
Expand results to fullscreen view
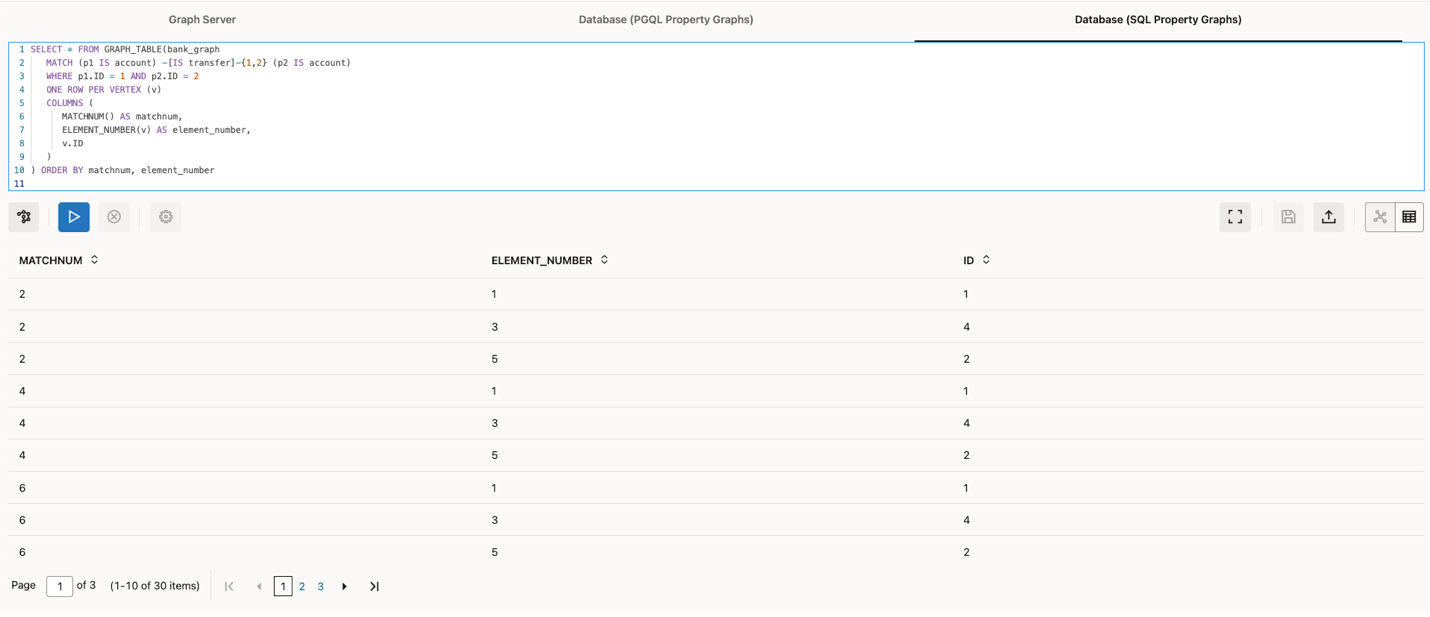pyautogui.click(x=1235, y=217)
